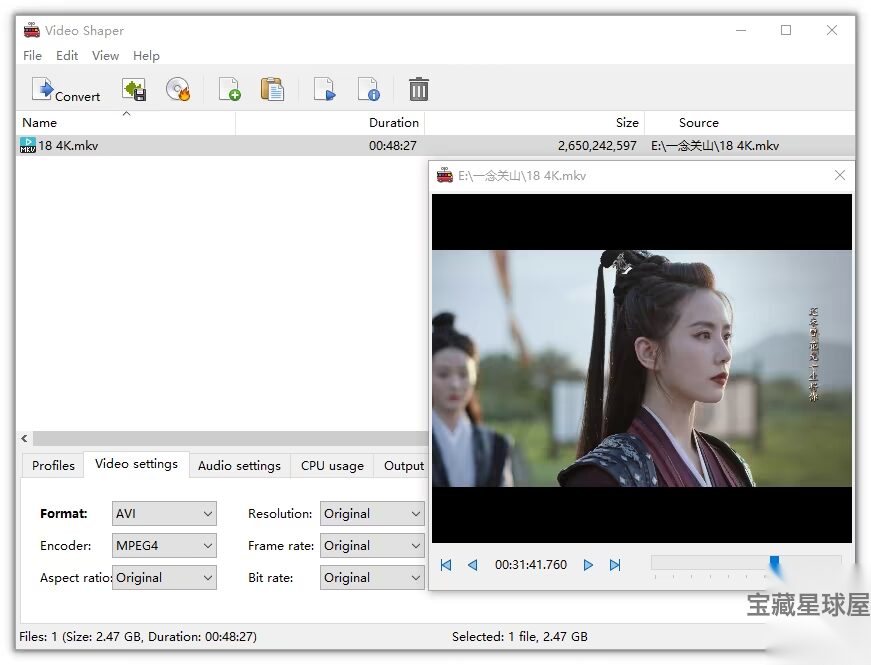871x665 pixels.
Task: Expand the Format dropdown showing AVI
Action: pyautogui.click(x=164, y=513)
